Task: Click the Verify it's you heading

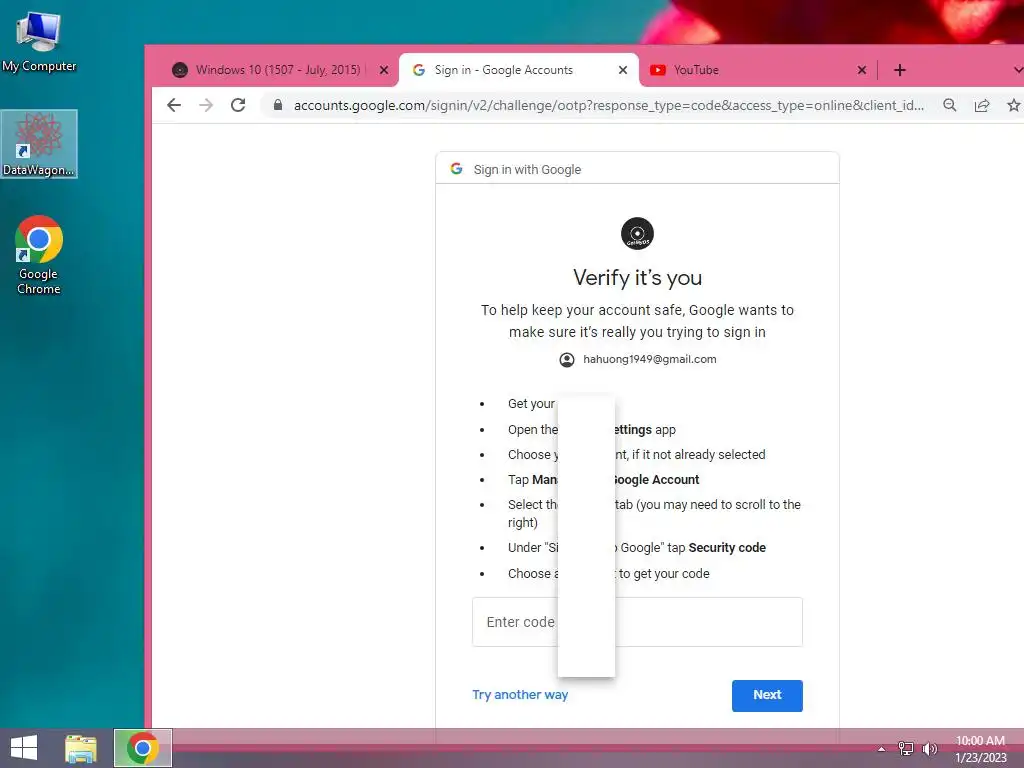Action: click(637, 278)
